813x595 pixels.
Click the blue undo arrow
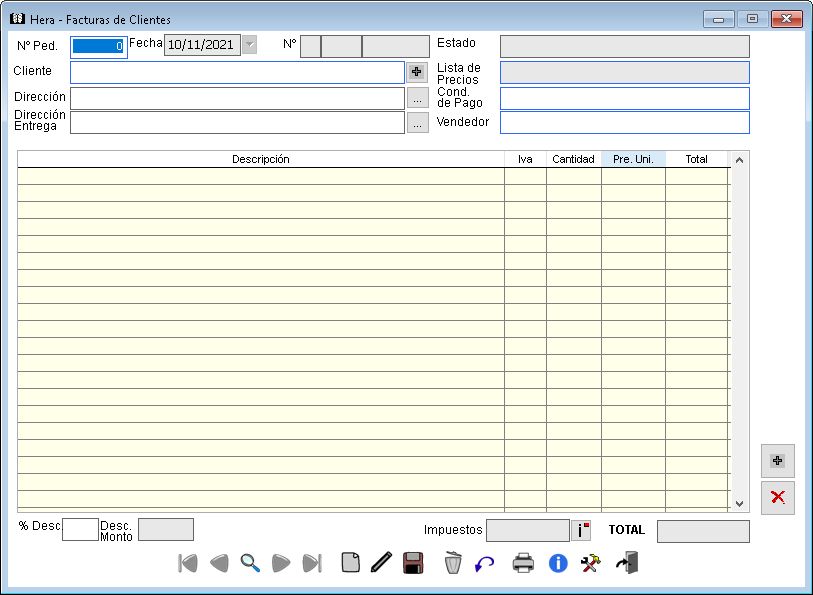(485, 564)
